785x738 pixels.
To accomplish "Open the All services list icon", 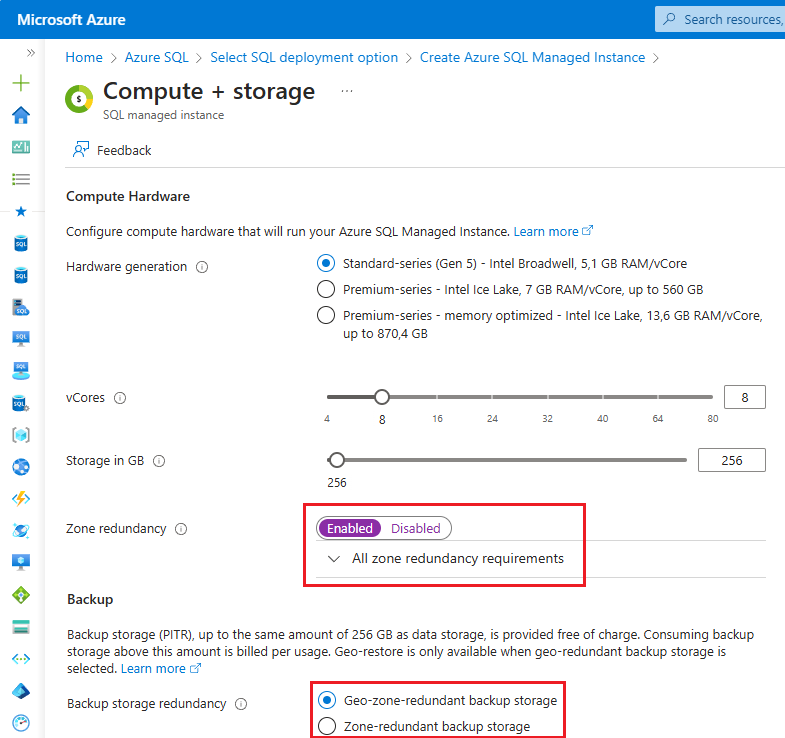I will [21, 179].
